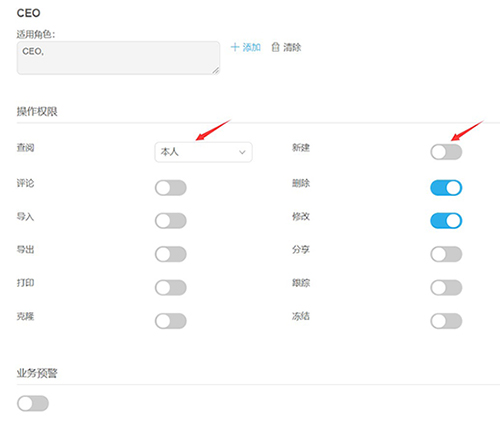This screenshot has width=500, height=425.
Task: Open the 查阅 dropdown showing 本人
Action: tap(203, 152)
